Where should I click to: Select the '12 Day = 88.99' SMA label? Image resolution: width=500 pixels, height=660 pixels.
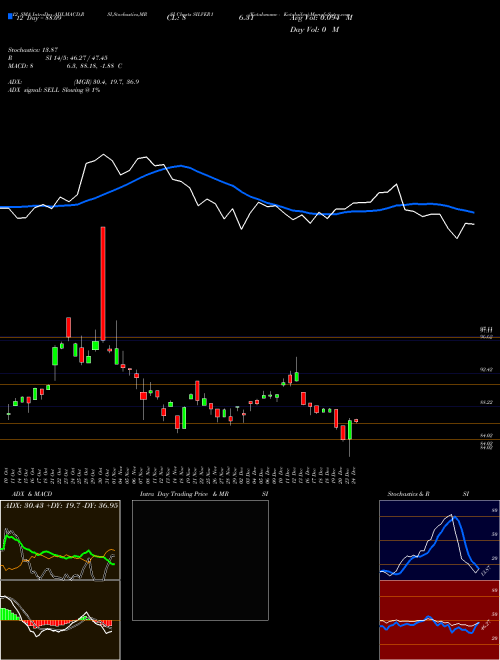(37, 19)
